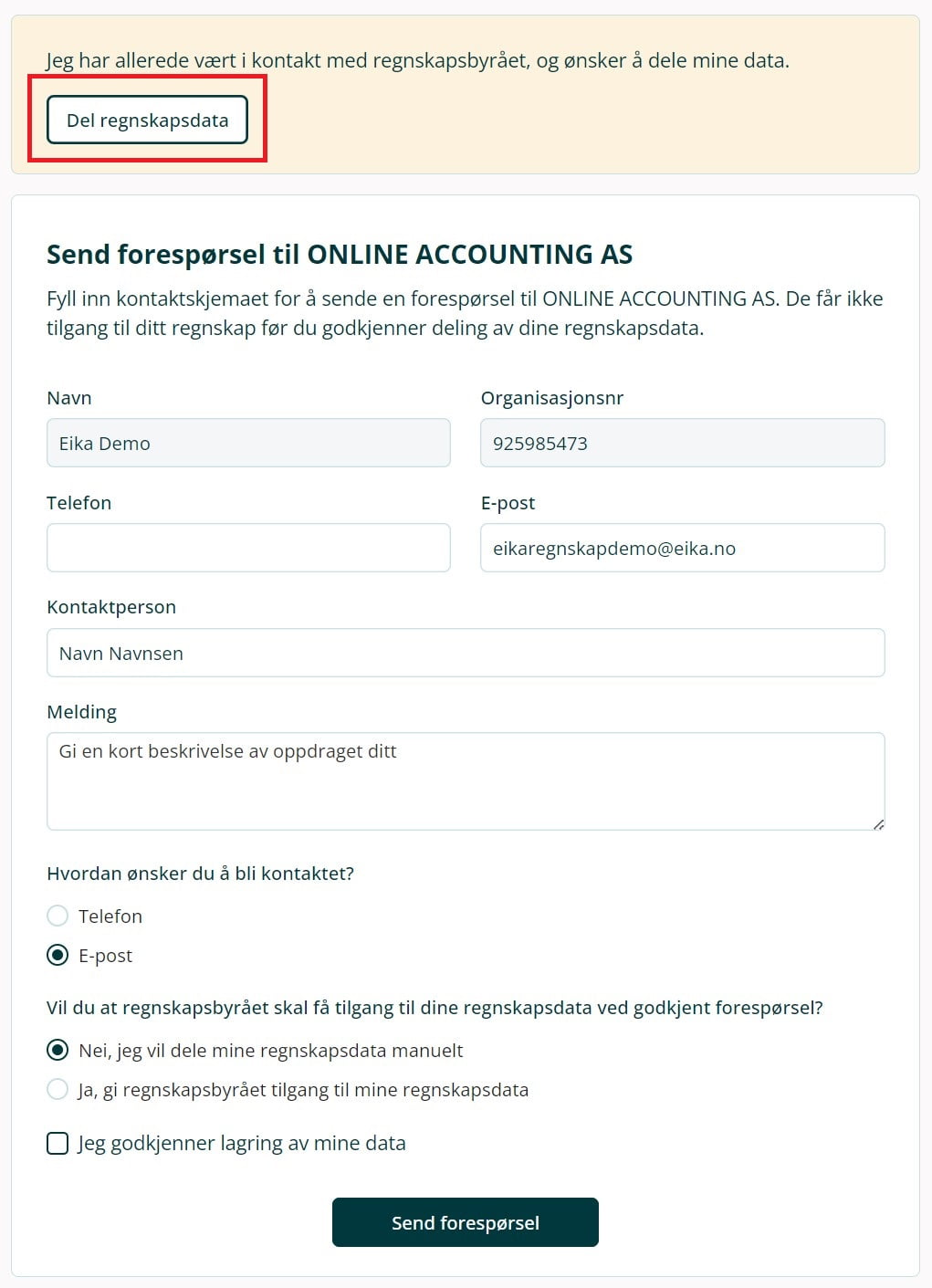The width and height of the screenshot is (932, 1288).
Task: Click the Melding label above the textarea
Action: (82, 712)
